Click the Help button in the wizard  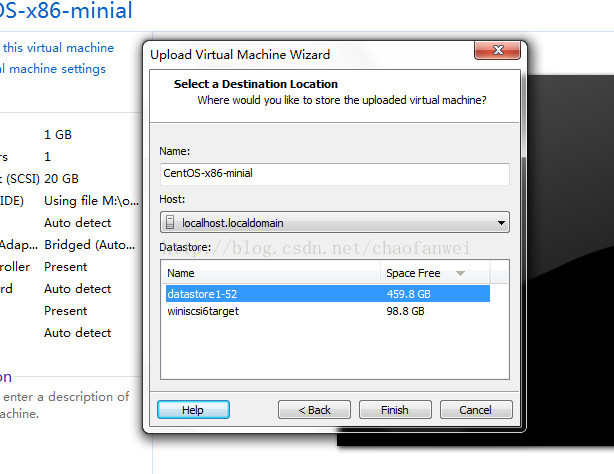(193, 410)
